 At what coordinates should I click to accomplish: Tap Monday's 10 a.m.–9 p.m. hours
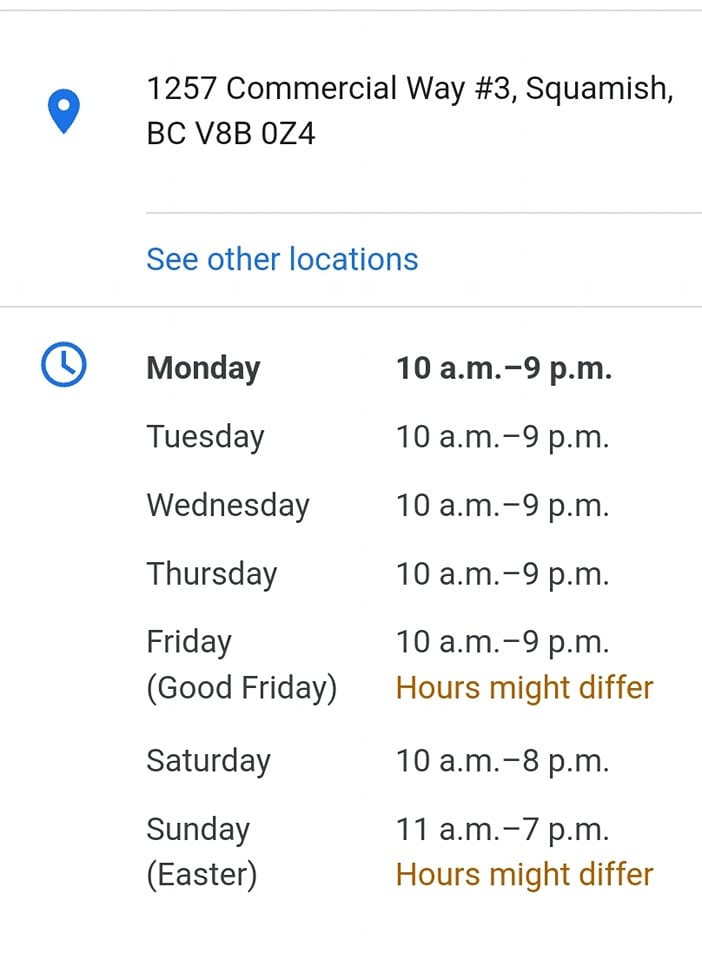coord(504,368)
